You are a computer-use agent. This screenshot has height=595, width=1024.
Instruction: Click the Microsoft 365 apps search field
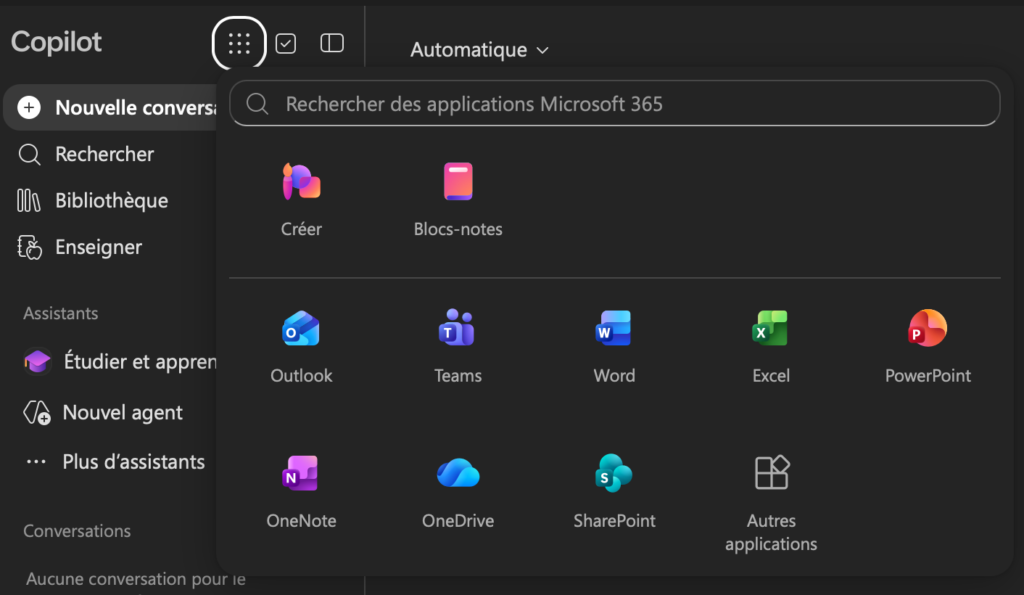click(615, 103)
